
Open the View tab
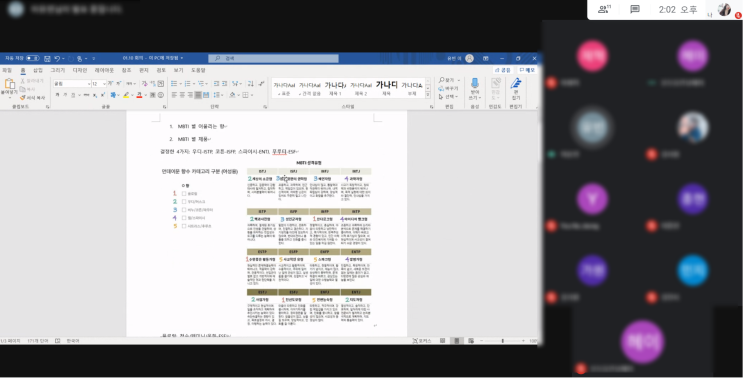(178, 70)
